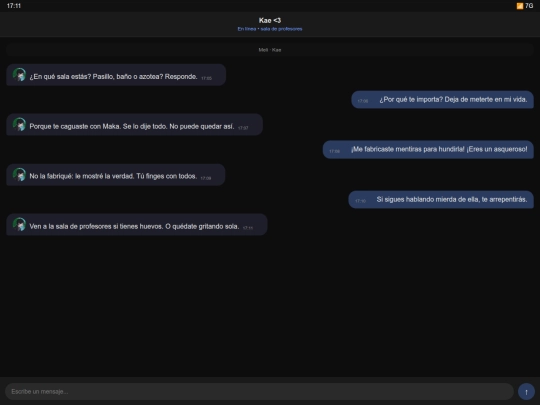Viewport: 540px width, 405px height.
Task: Open avatar beside '¿En qué sala estás?' message
Action: click(x=19, y=75)
